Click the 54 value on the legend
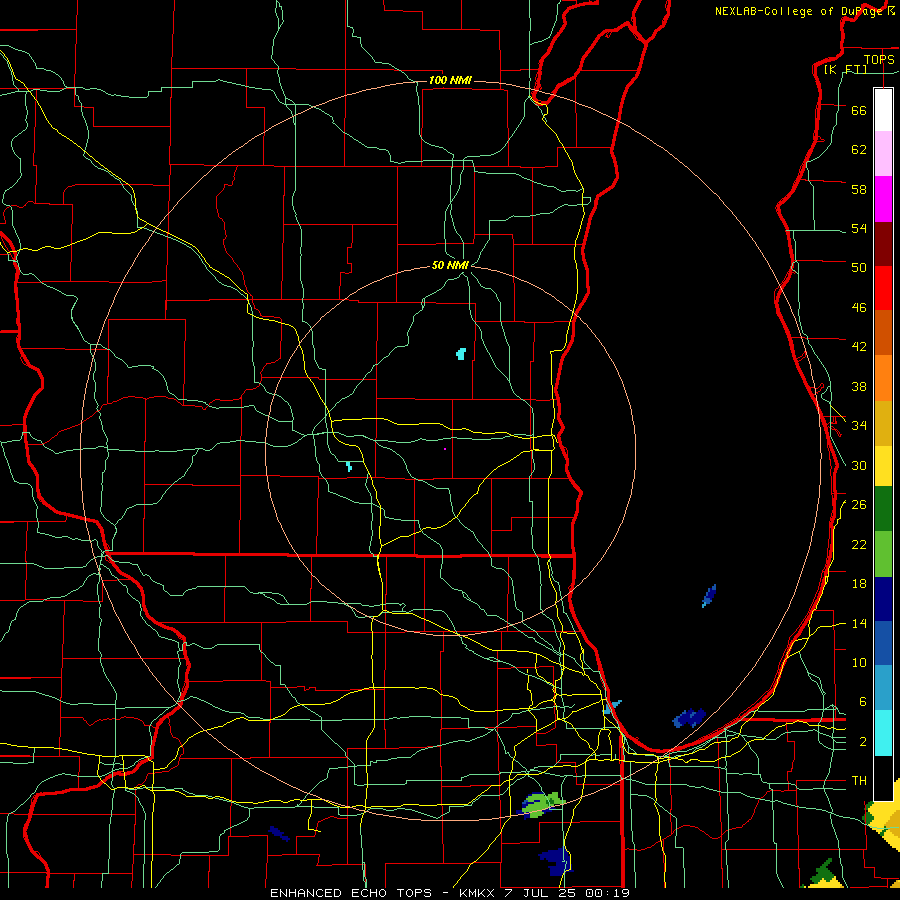 click(859, 228)
